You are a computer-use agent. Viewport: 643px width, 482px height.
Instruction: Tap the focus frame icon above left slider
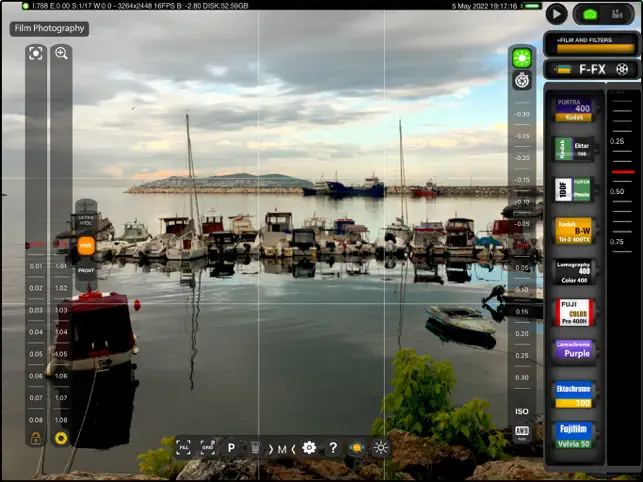[36, 53]
